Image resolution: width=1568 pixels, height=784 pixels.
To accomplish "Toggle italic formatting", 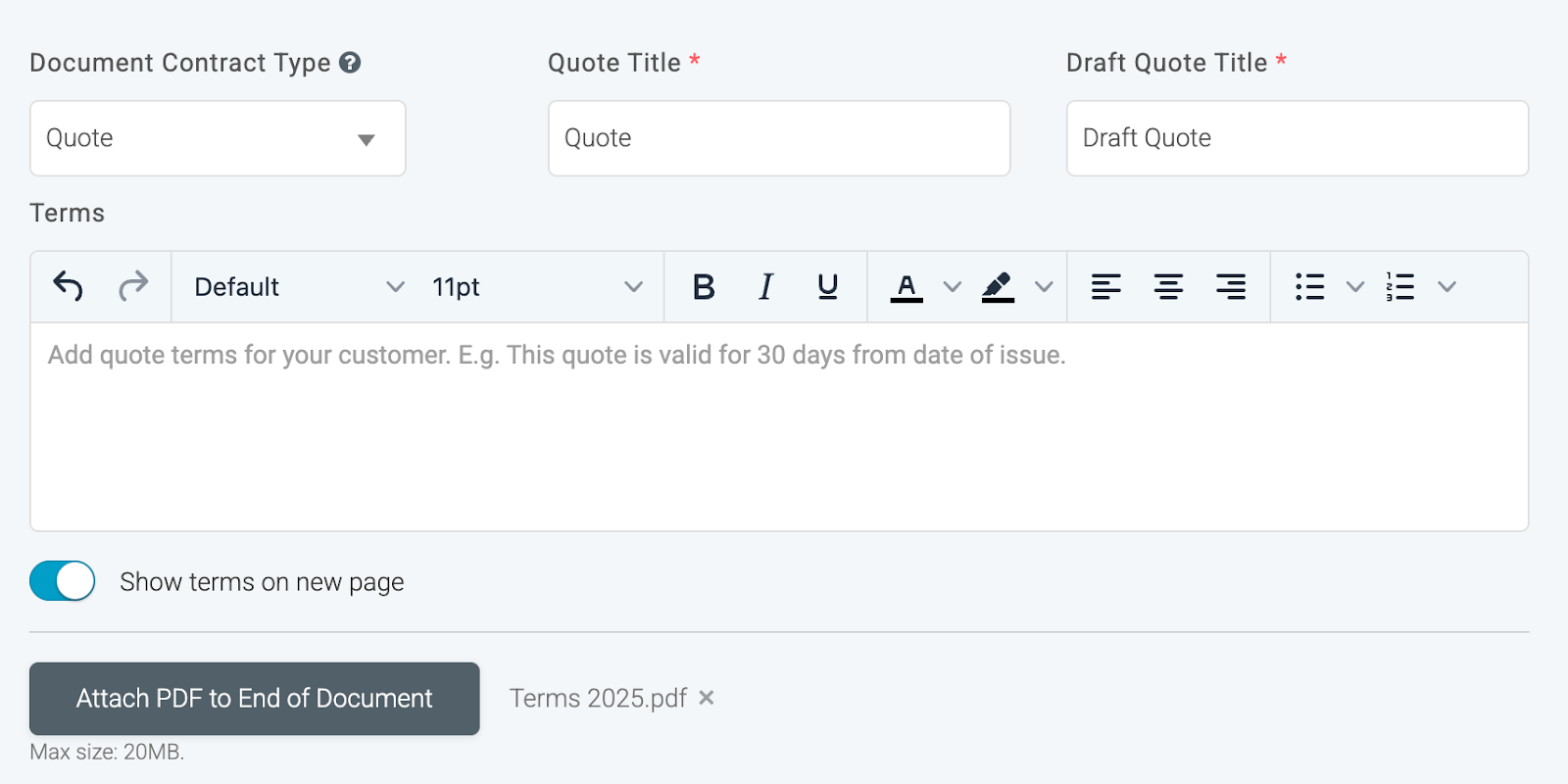I will pyautogui.click(x=765, y=286).
